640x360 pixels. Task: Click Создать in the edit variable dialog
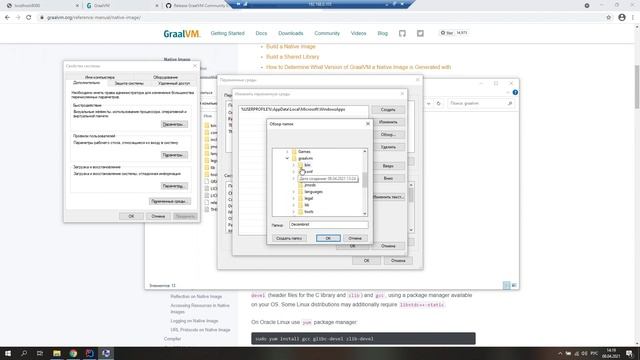point(388,110)
